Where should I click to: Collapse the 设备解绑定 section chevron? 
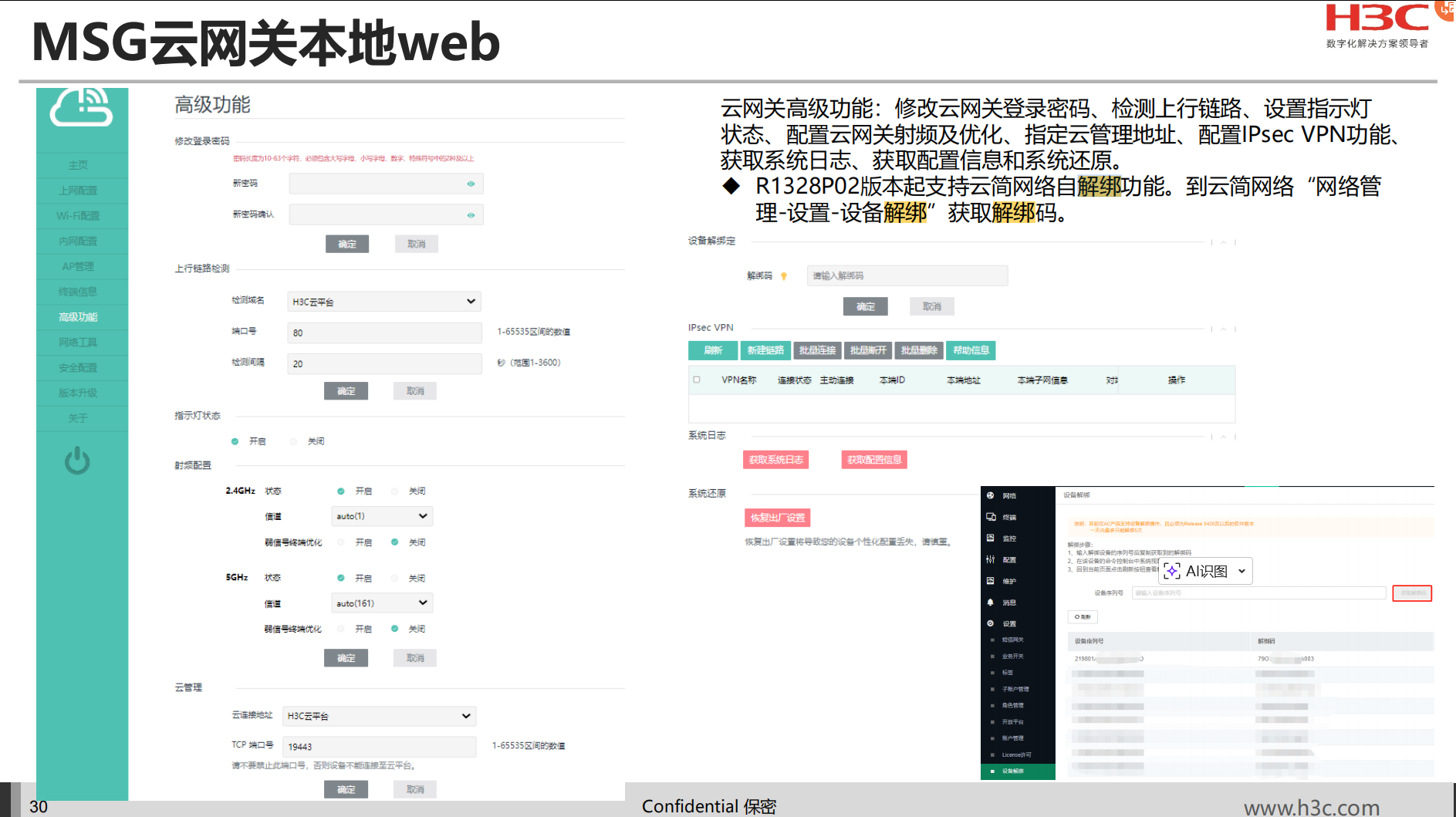click(x=1223, y=242)
